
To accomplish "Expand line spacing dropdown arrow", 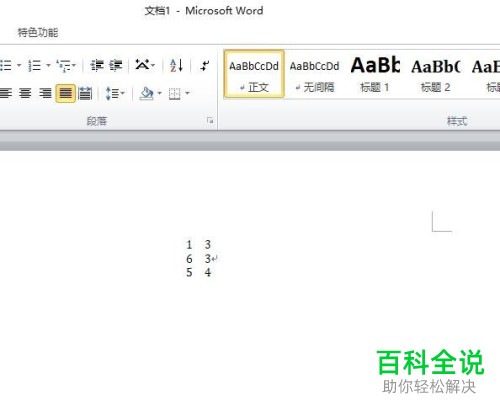I will click(123, 93).
